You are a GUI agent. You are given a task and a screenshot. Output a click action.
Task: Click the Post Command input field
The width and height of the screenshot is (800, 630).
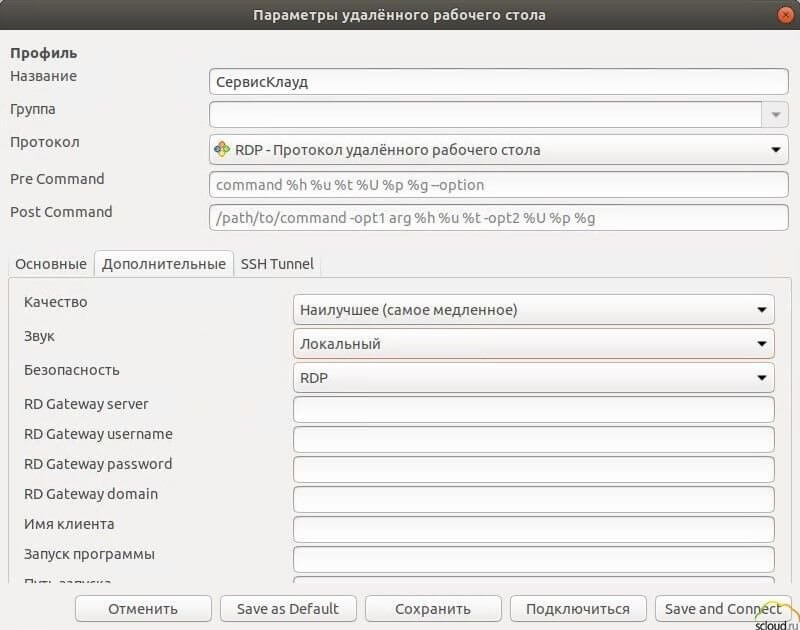pos(498,218)
